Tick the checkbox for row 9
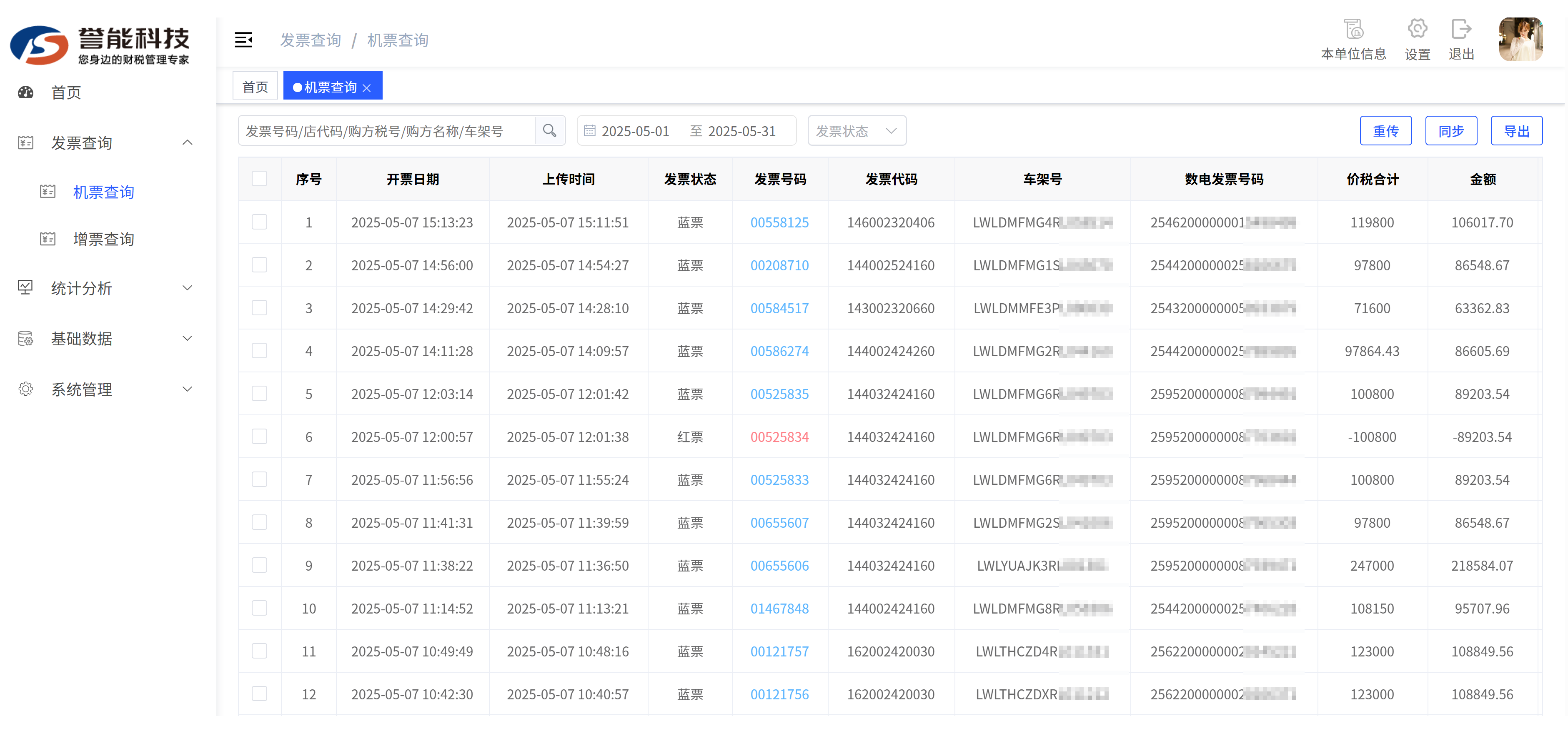Viewport: 1568px width, 731px height. click(259, 565)
